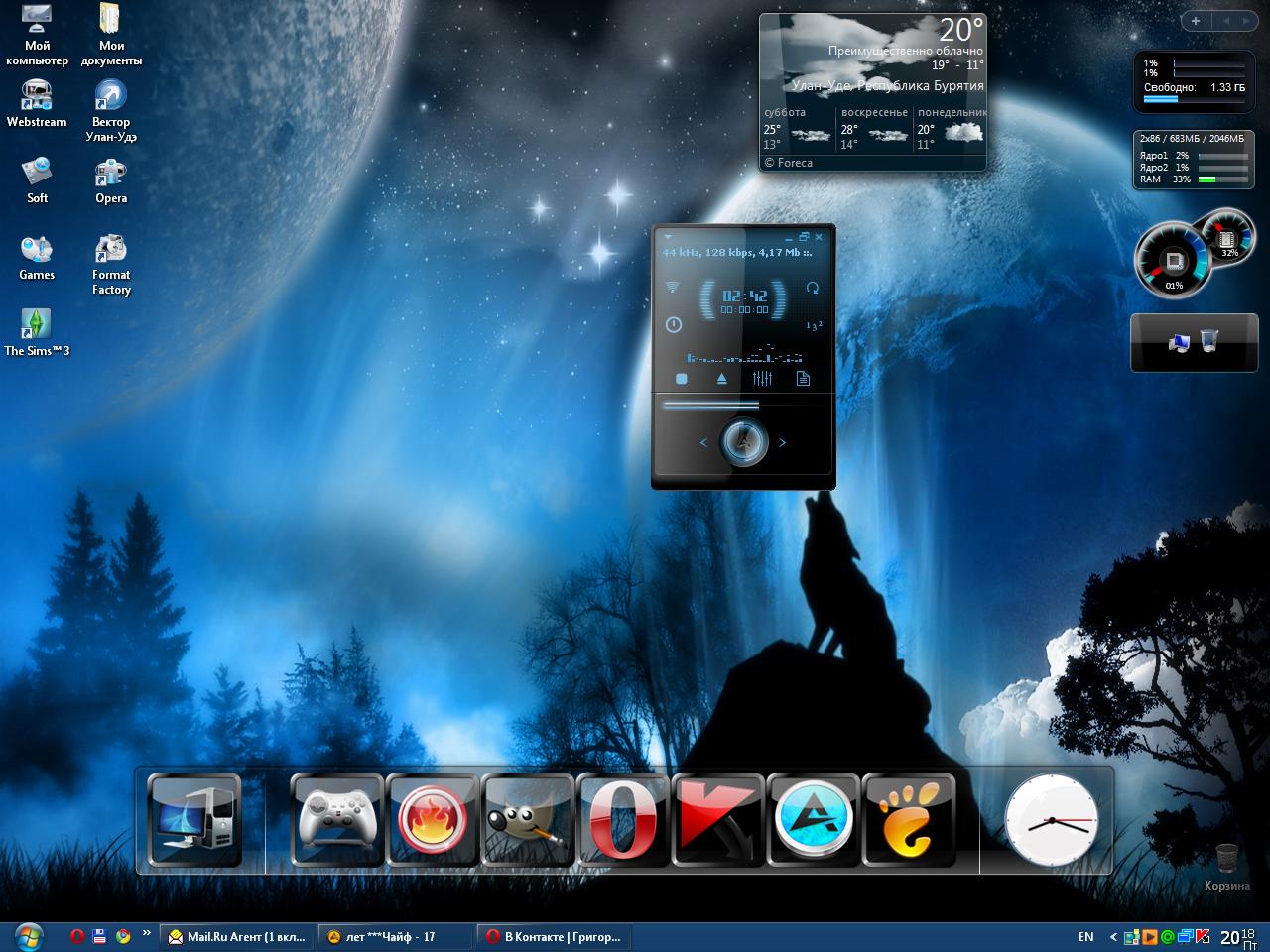The image size is (1270, 952).
Task: Switch to Mail.Ru Агент taskbar window
Action: click(x=238, y=936)
